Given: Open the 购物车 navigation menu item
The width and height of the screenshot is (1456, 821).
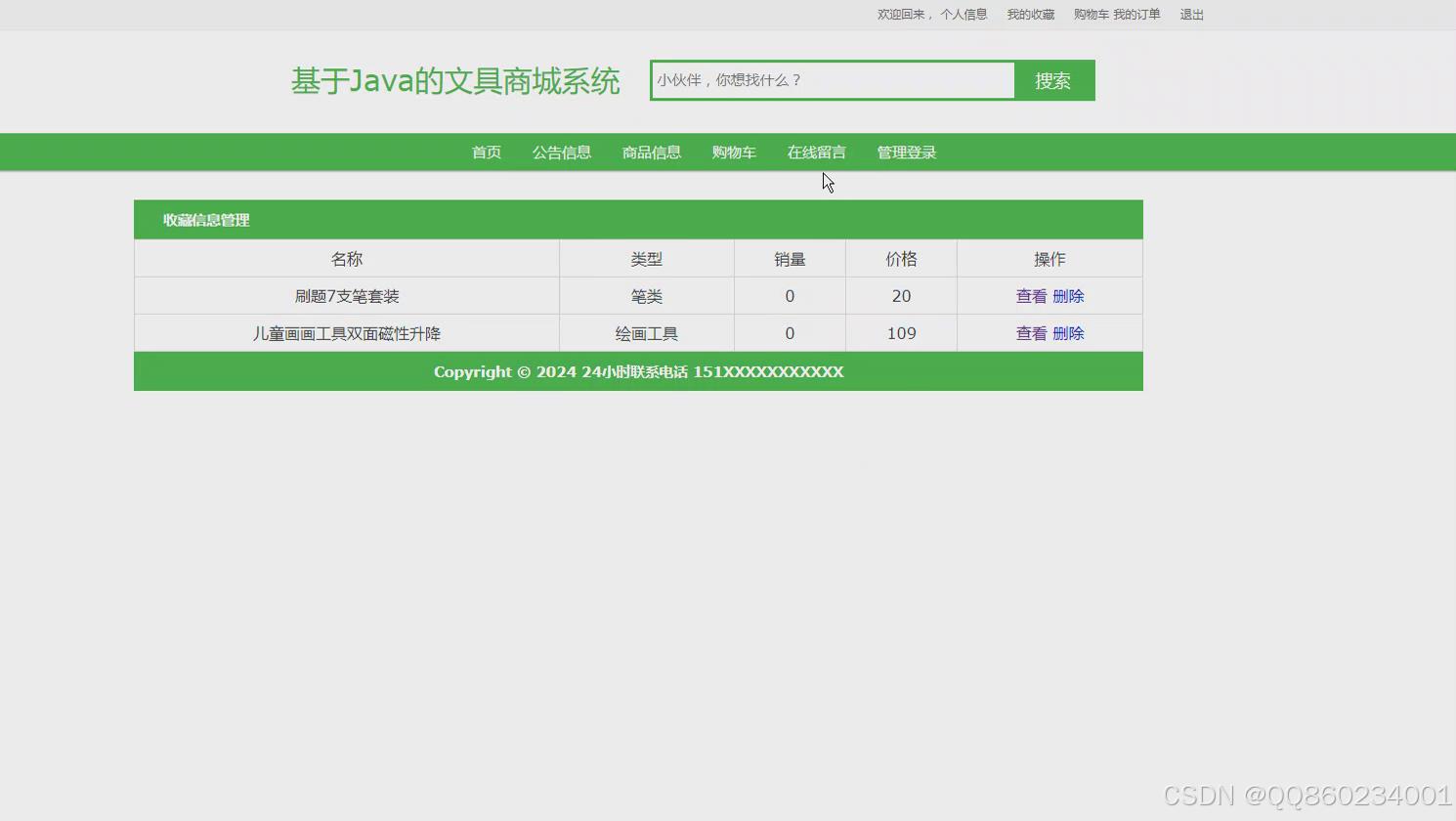Looking at the screenshot, I should [734, 151].
